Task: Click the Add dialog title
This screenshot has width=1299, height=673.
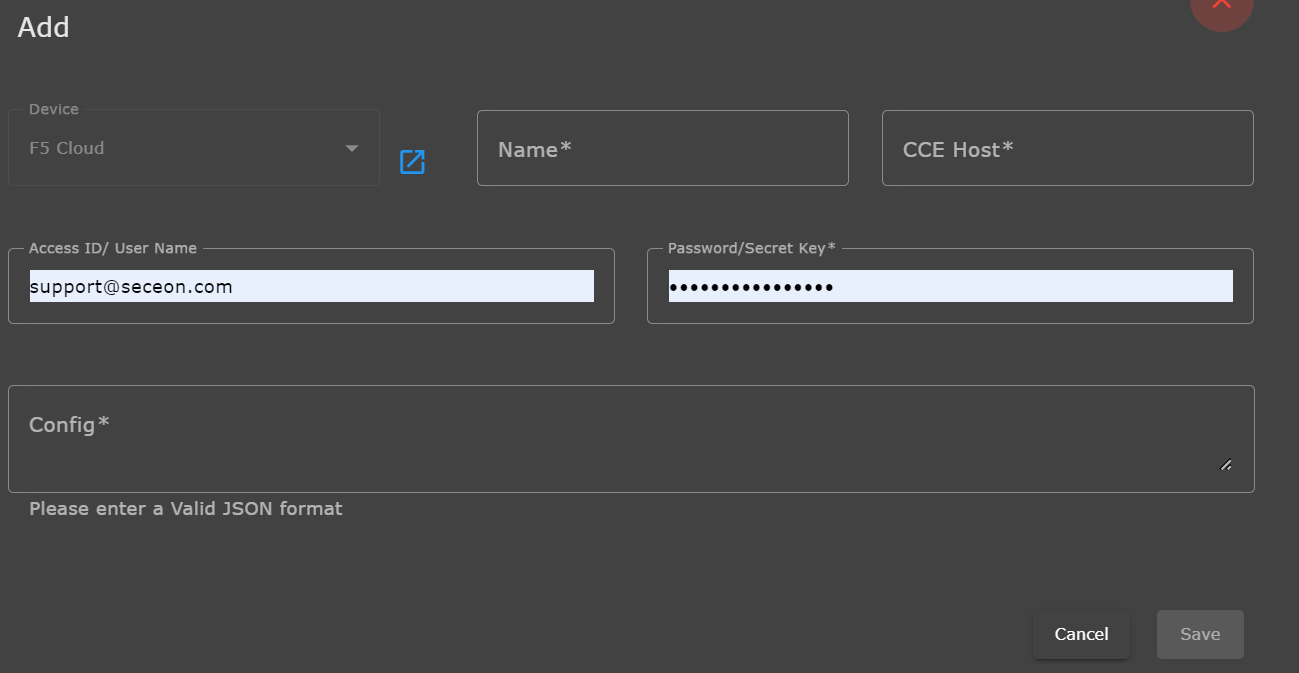Action: pyautogui.click(x=44, y=27)
